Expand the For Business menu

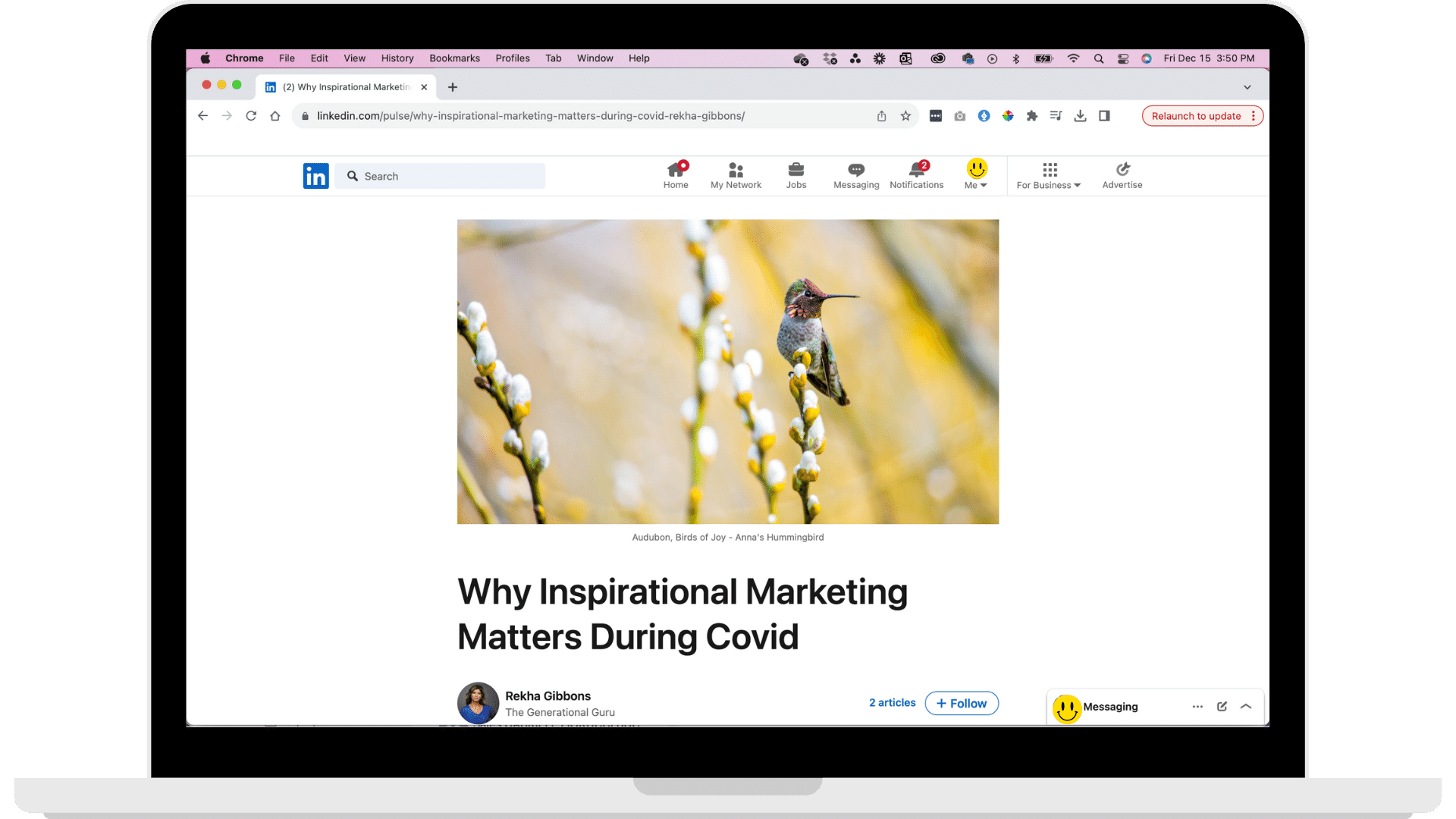(x=1049, y=175)
